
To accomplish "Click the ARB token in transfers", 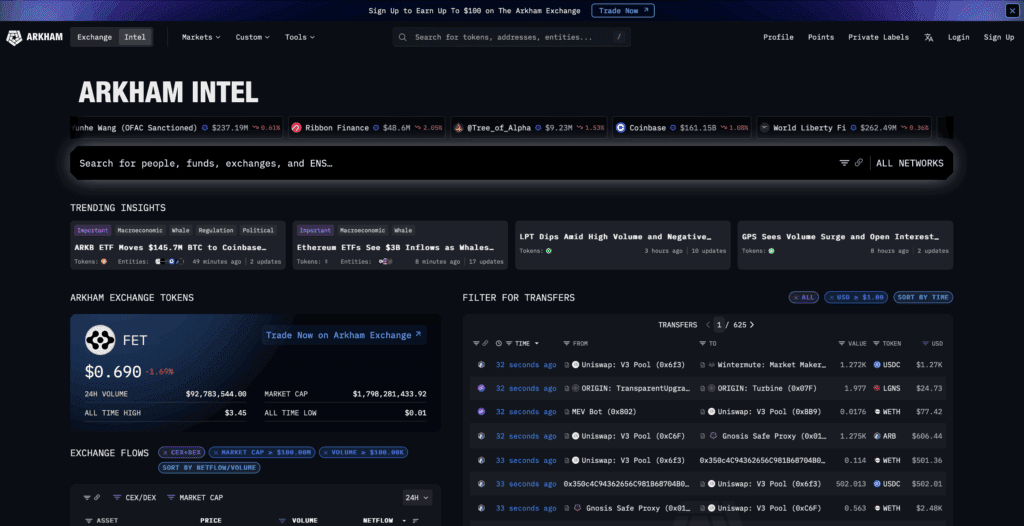I will point(884,436).
